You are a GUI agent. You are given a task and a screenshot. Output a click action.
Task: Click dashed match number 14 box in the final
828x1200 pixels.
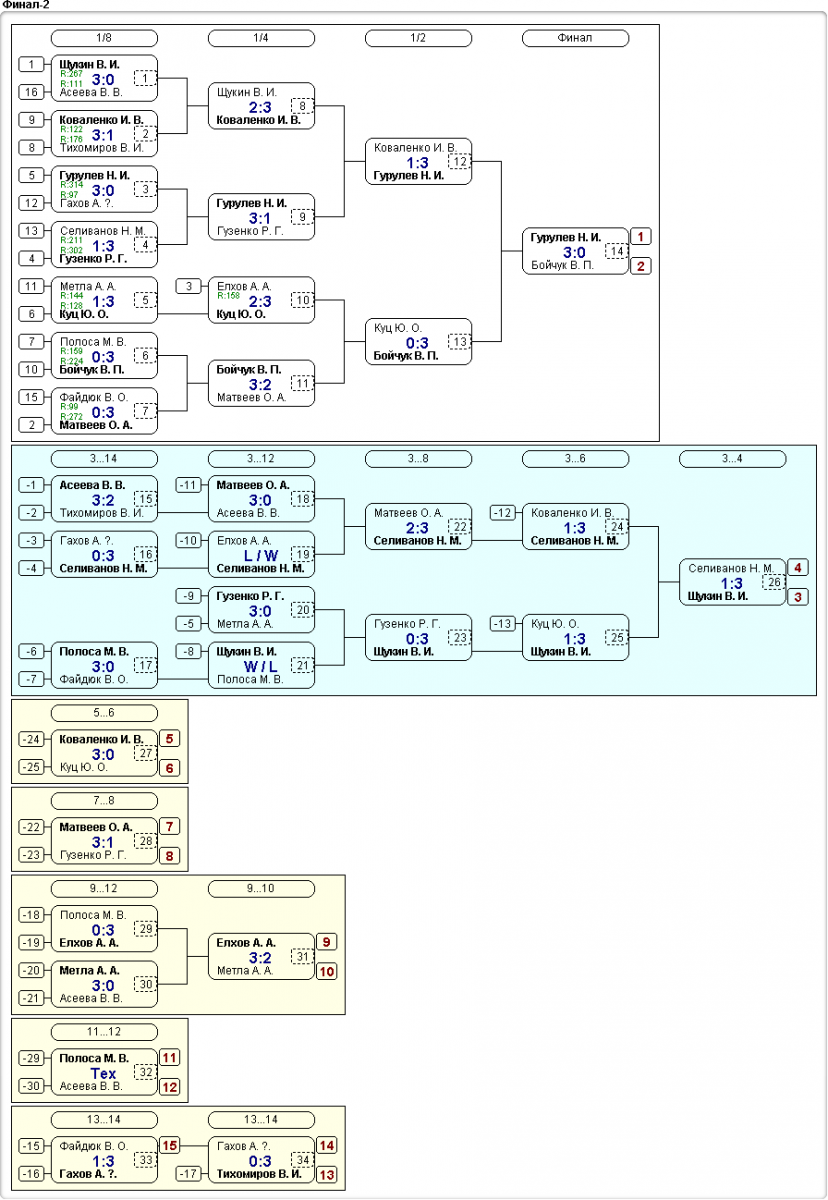click(618, 251)
